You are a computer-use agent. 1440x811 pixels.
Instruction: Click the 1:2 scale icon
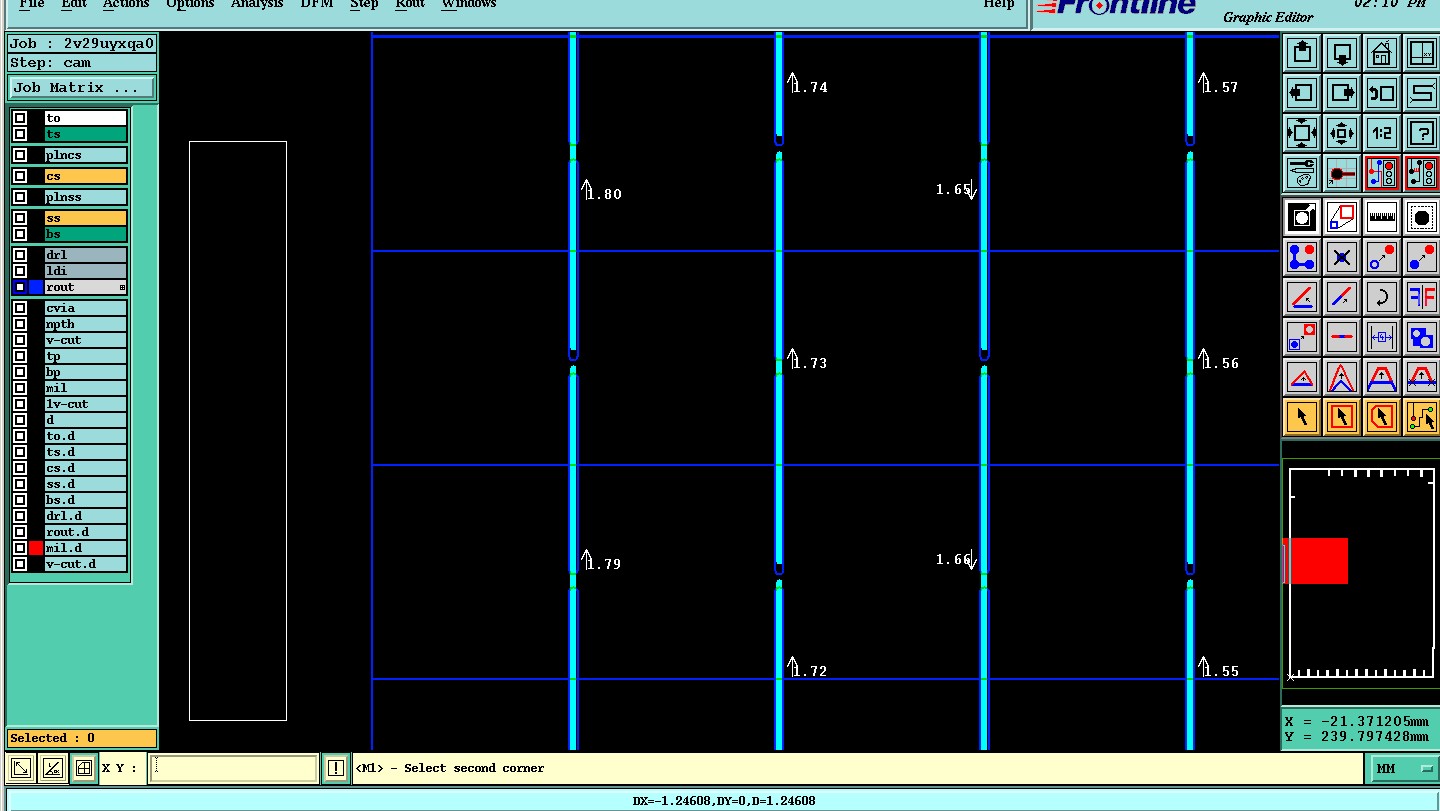[1381, 133]
